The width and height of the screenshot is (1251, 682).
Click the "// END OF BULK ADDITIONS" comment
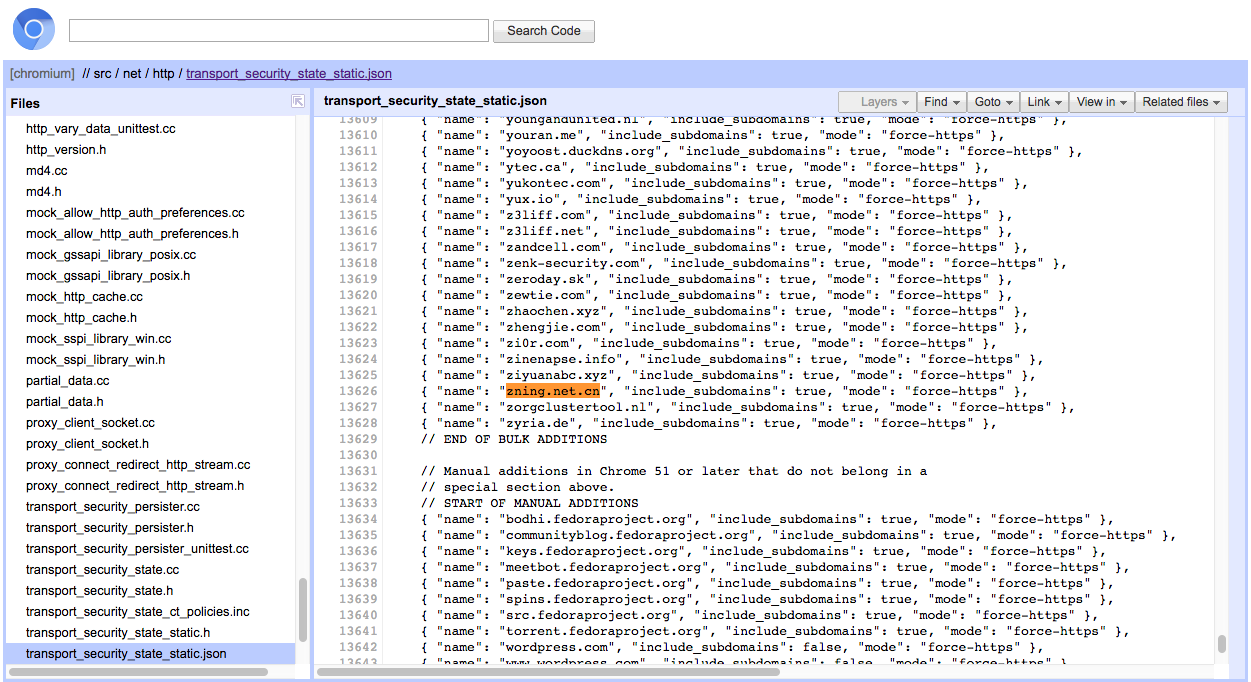(x=514, y=439)
